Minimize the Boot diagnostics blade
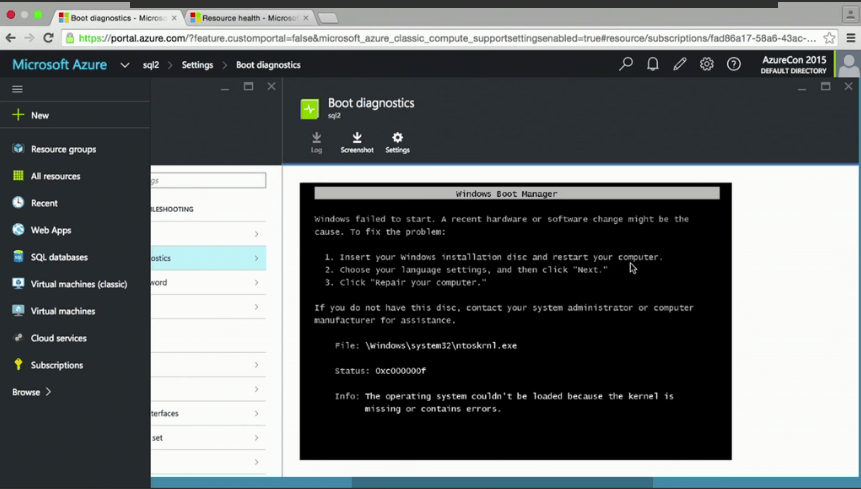Screen dimensions: 861x489 (802, 88)
